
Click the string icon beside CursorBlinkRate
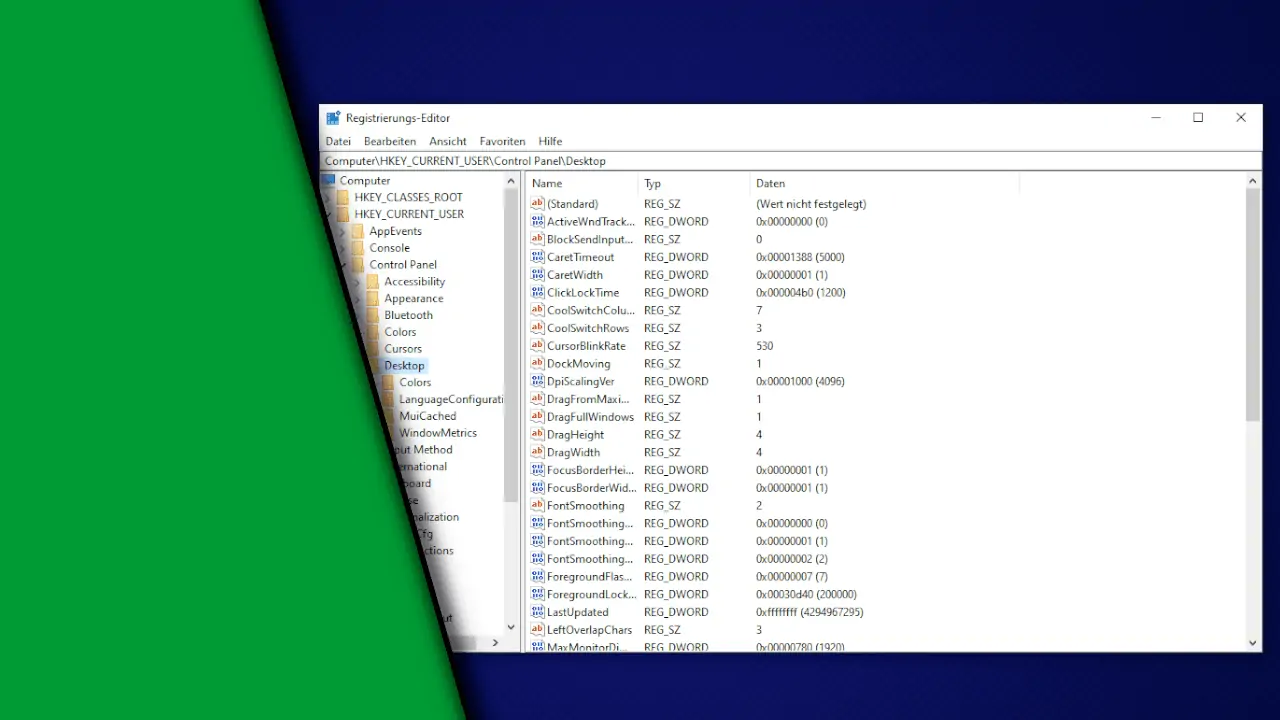538,346
